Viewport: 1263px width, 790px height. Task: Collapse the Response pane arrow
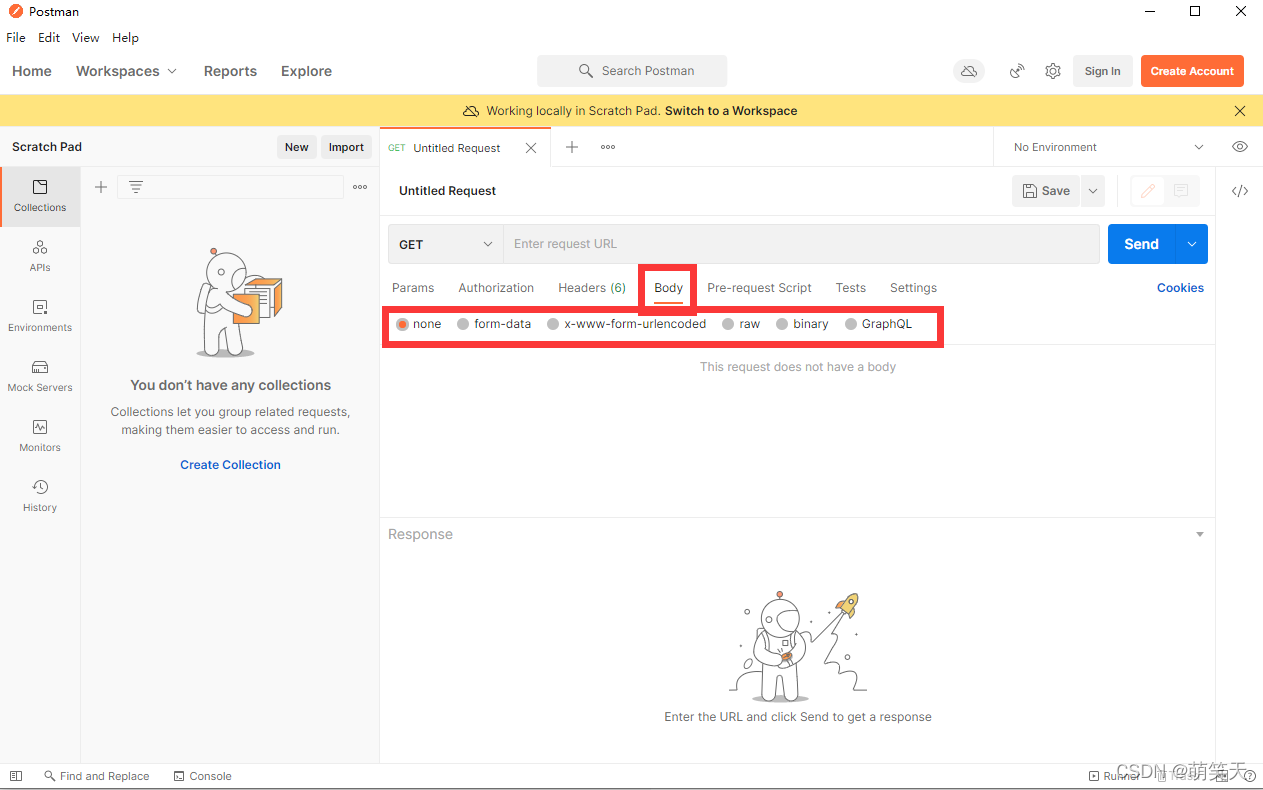pos(1200,535)
